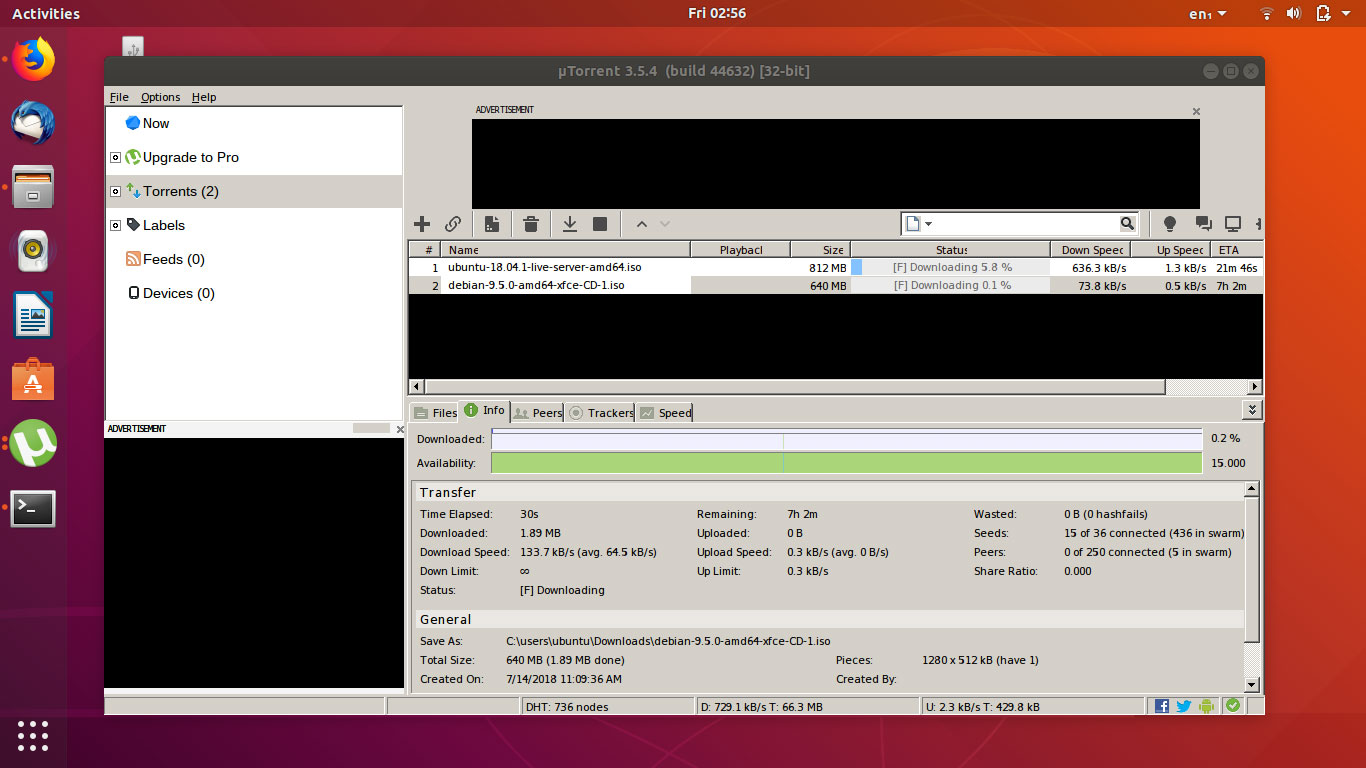1366x768 pixels.
Task: Close the sidebar advertisement
Action: point(400,429)
